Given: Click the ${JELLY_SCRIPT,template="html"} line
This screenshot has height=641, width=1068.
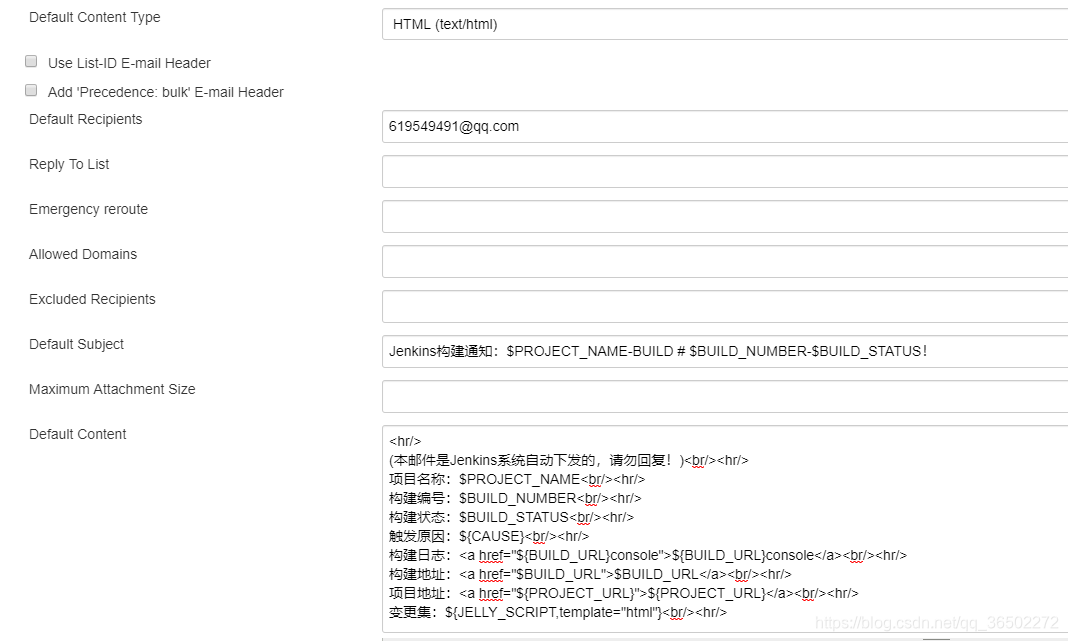Looking at the screenshot, I should [x=558, y=613].
